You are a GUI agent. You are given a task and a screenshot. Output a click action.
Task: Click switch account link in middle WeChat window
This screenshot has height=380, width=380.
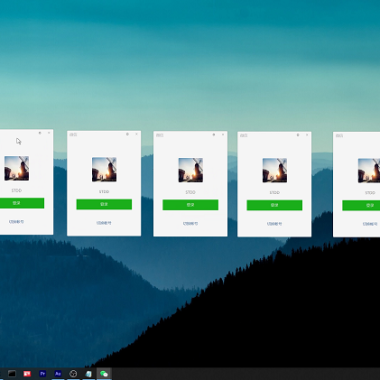pos(190,224)
